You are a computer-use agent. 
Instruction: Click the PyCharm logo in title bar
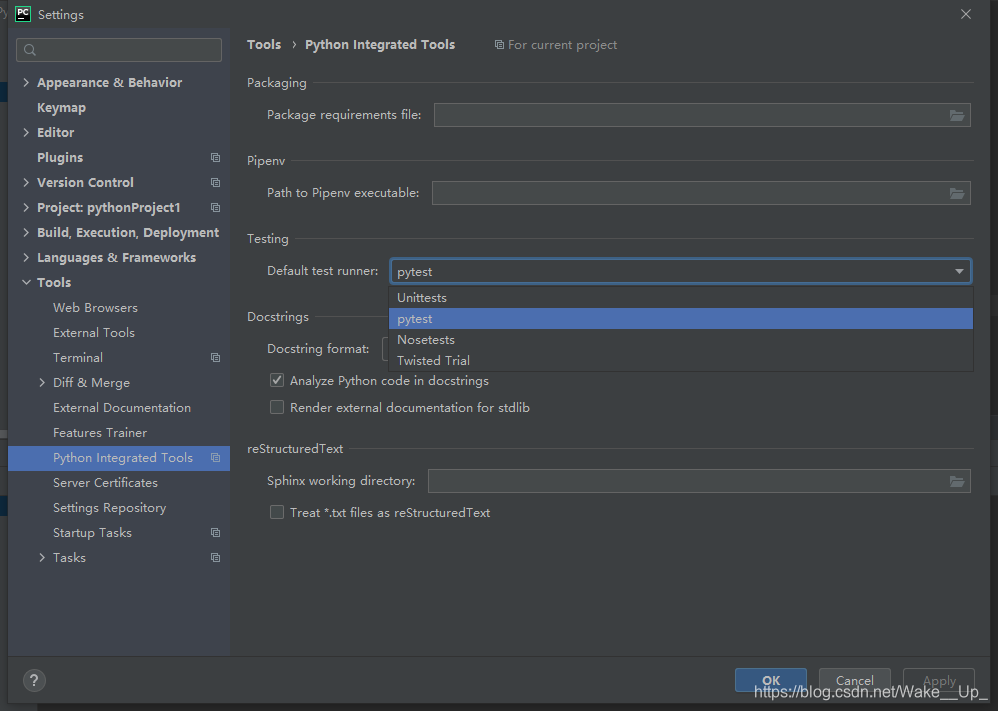click(x=22, y=14)
